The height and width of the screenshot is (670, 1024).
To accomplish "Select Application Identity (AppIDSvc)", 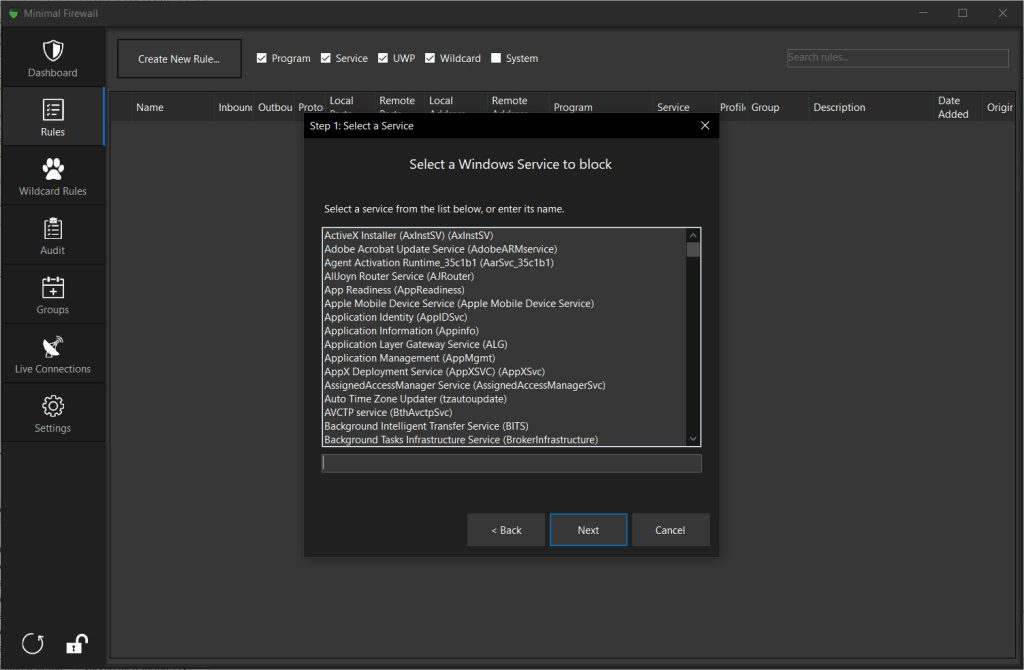I will click(x=504, y=317).
